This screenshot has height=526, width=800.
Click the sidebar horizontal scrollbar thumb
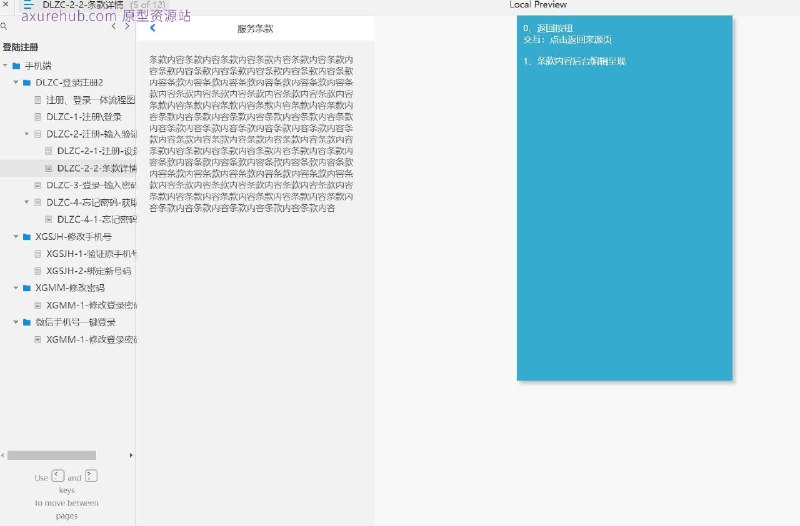[52, 455]
